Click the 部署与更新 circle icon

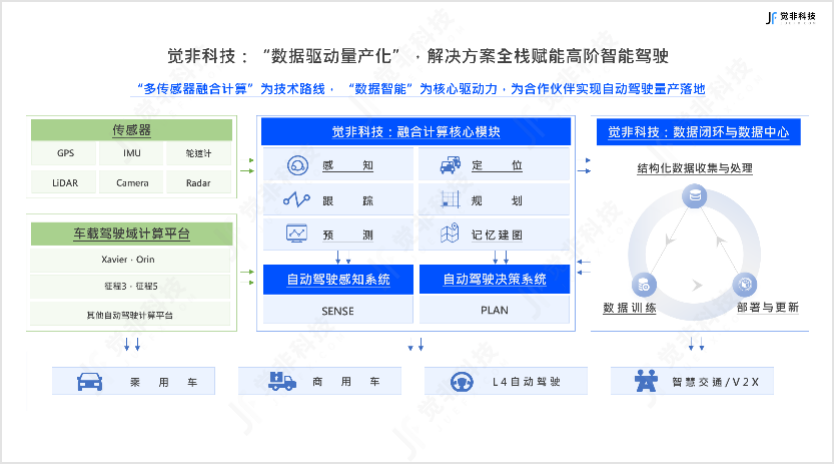[745, 284]
